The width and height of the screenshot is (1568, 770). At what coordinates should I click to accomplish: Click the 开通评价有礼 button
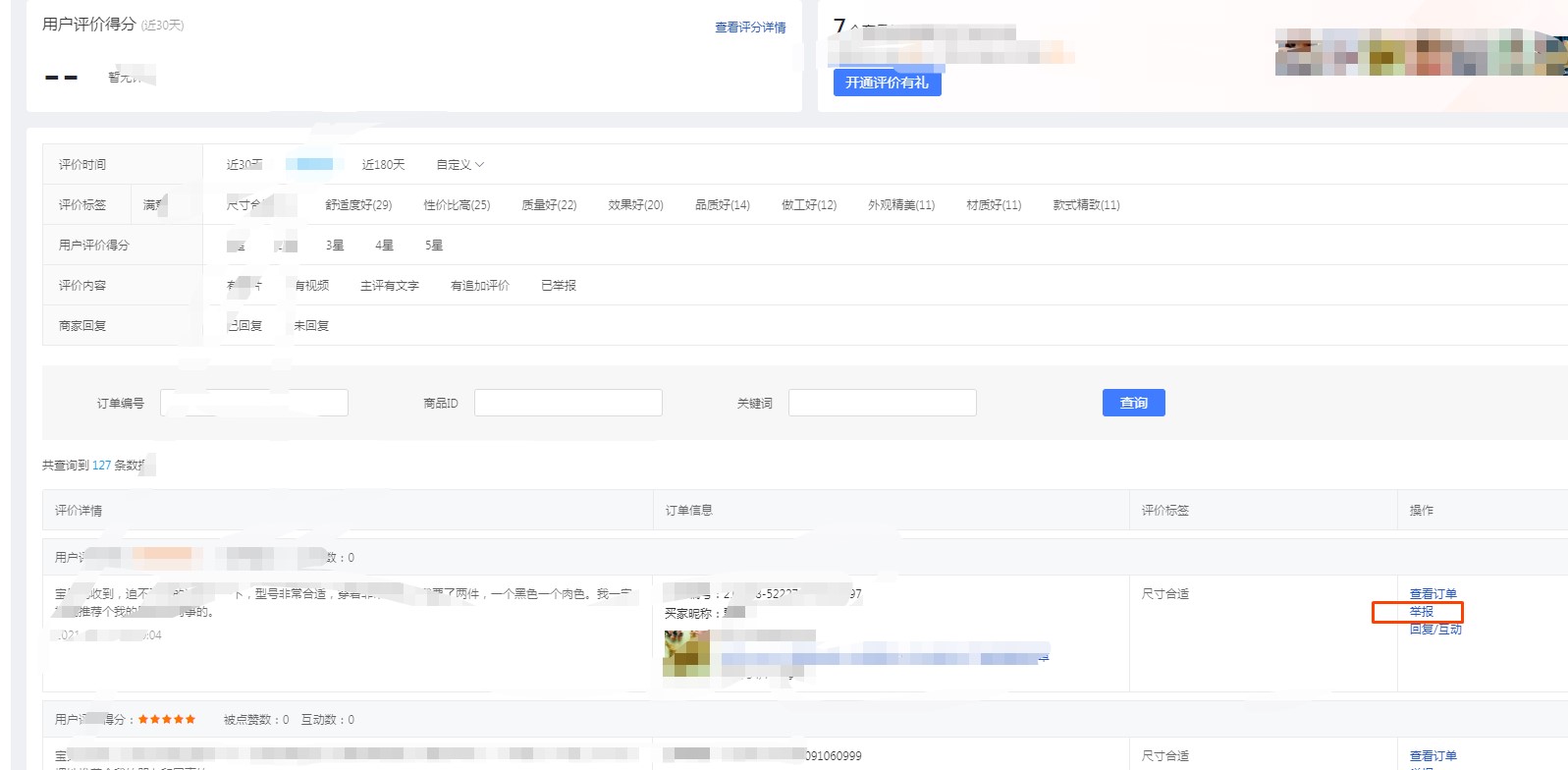point(887,82)
